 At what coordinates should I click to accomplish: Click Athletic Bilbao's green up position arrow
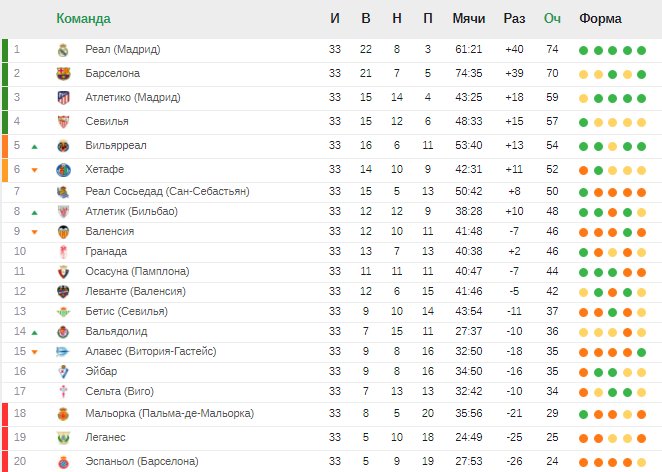pyautogui.click(x=35, y=212)
